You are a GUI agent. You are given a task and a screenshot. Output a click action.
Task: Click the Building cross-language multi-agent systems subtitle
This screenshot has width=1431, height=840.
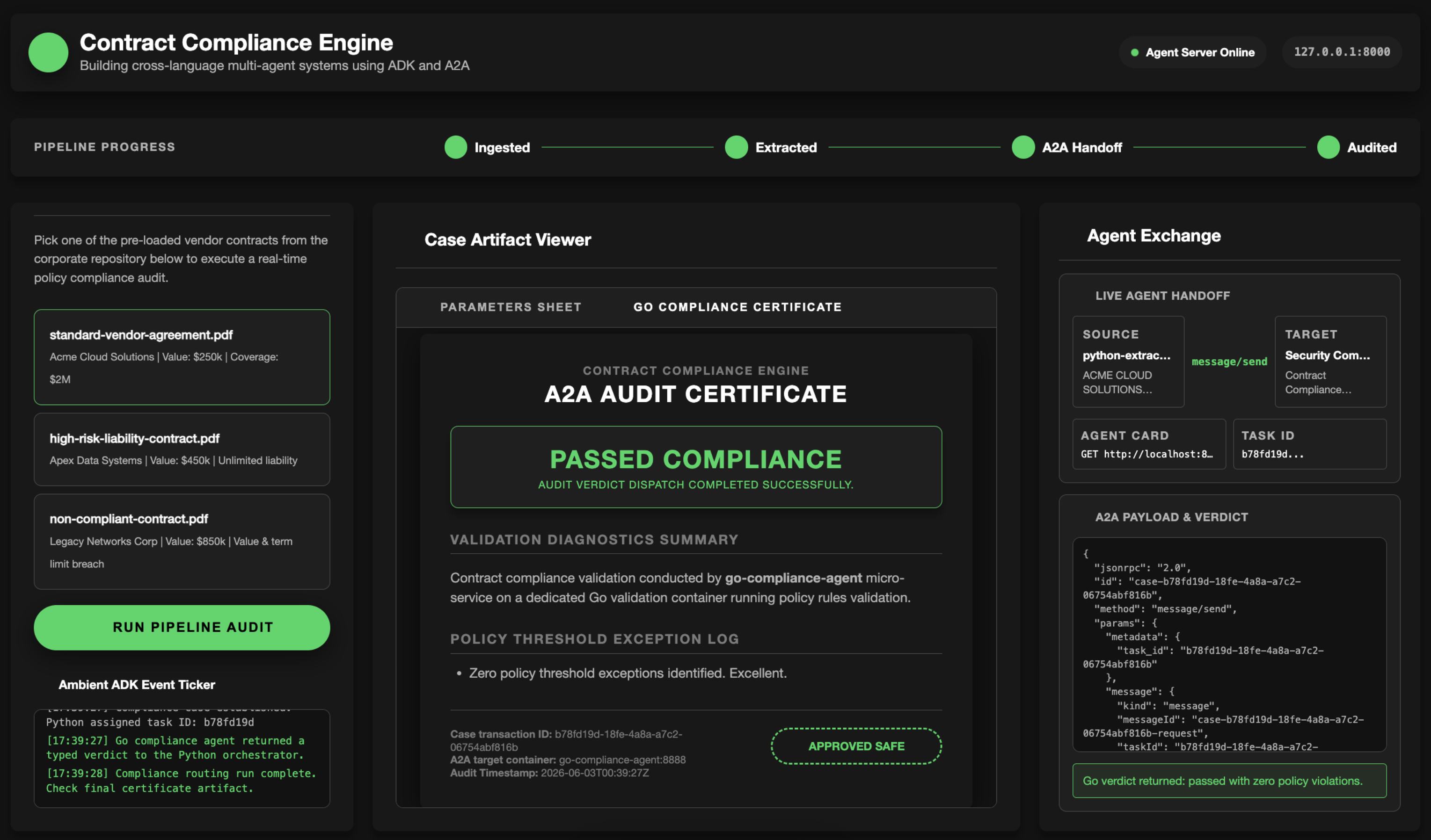(274, 65)
